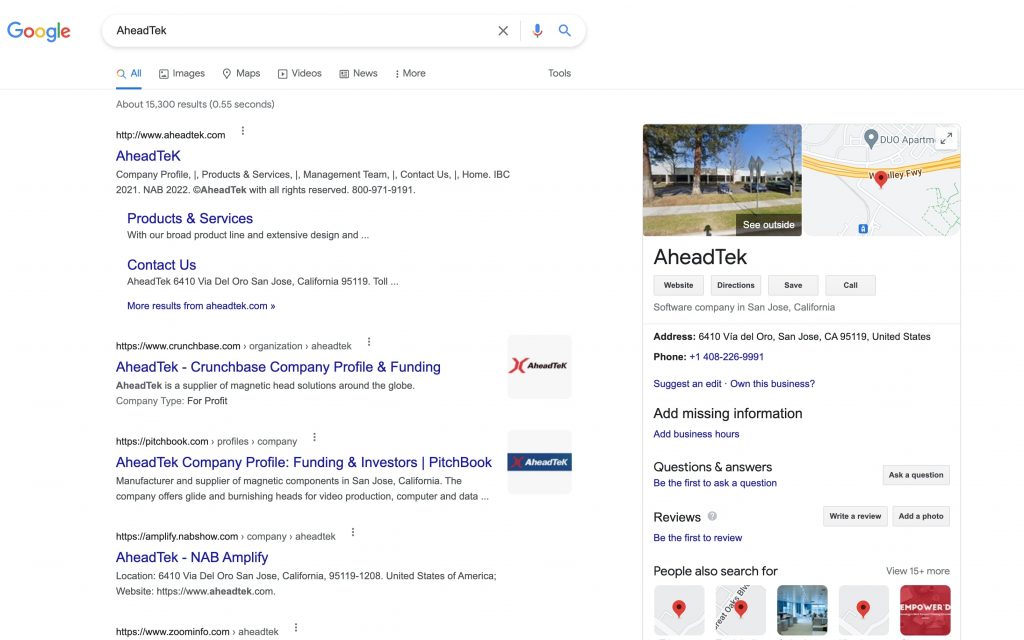Viewport: 1024px width, 640px height.
Task: Click Add business hours link
Action: click(696, 434)
